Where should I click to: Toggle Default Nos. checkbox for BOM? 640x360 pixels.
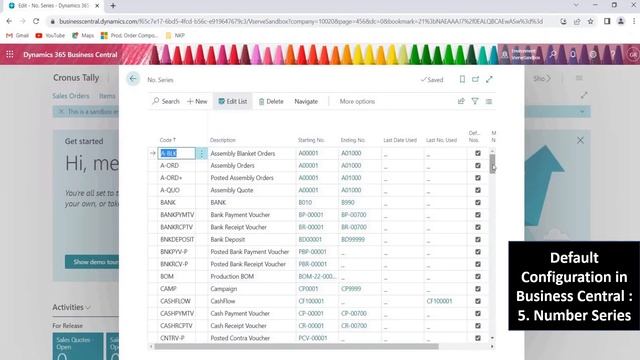point(478,276)
